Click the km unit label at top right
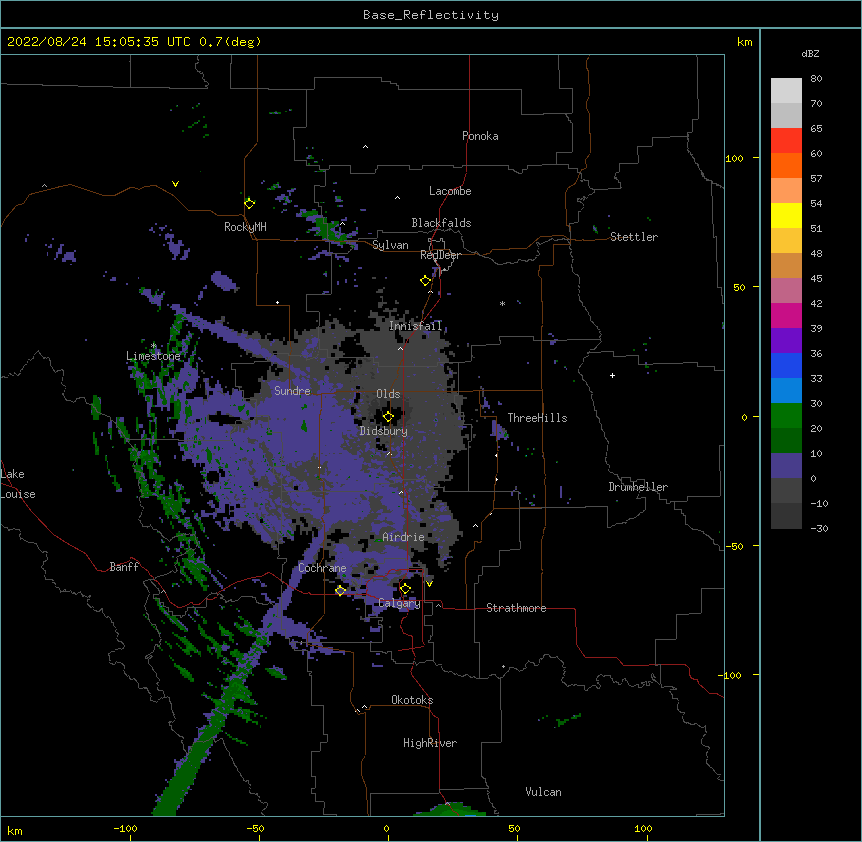 pos(745,42)
